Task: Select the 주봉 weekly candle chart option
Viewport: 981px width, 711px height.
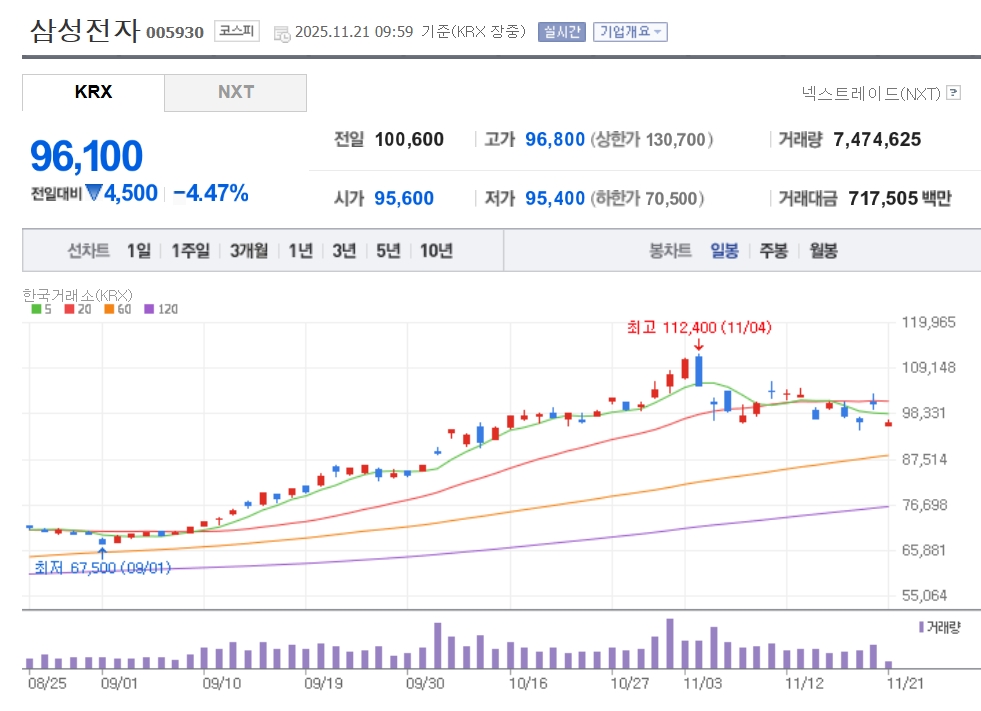Action: point(773,250)
